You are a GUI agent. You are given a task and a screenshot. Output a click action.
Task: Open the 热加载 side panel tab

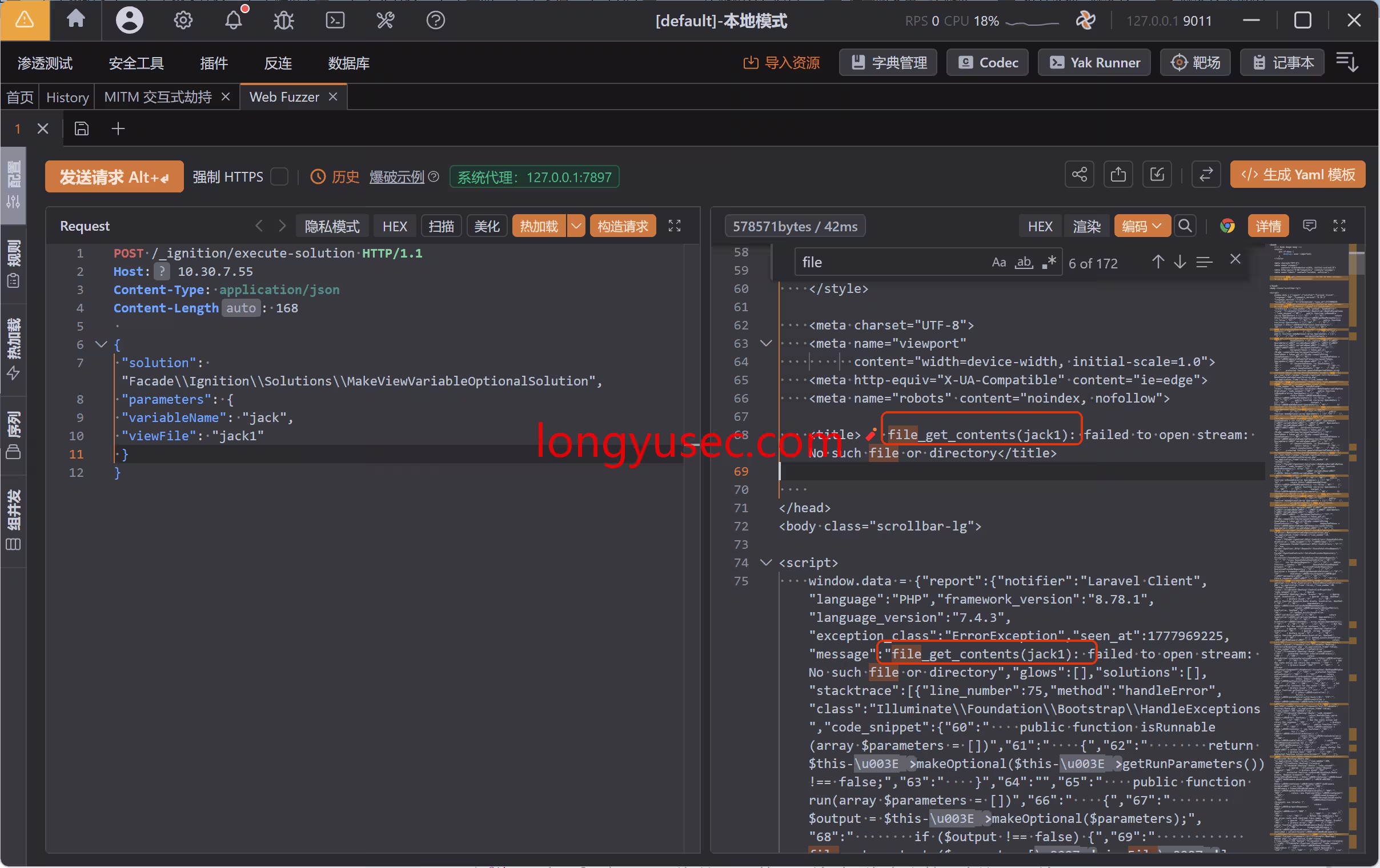tap(14, 348)
